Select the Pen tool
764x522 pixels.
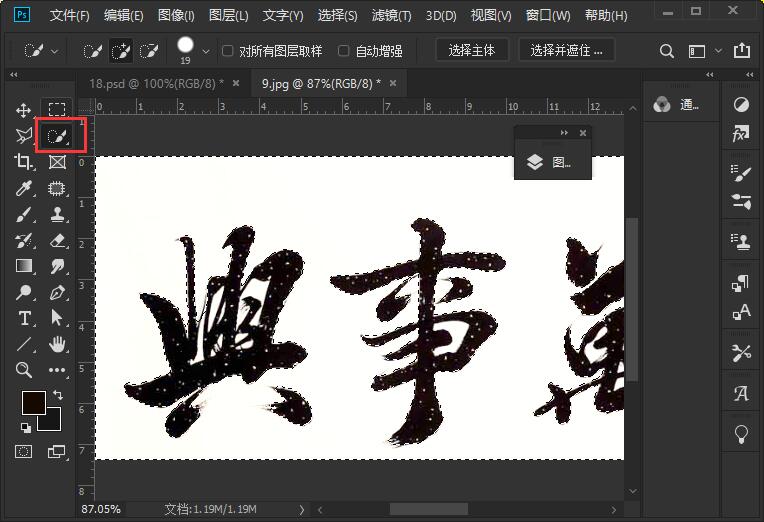[x=57, y=292]
